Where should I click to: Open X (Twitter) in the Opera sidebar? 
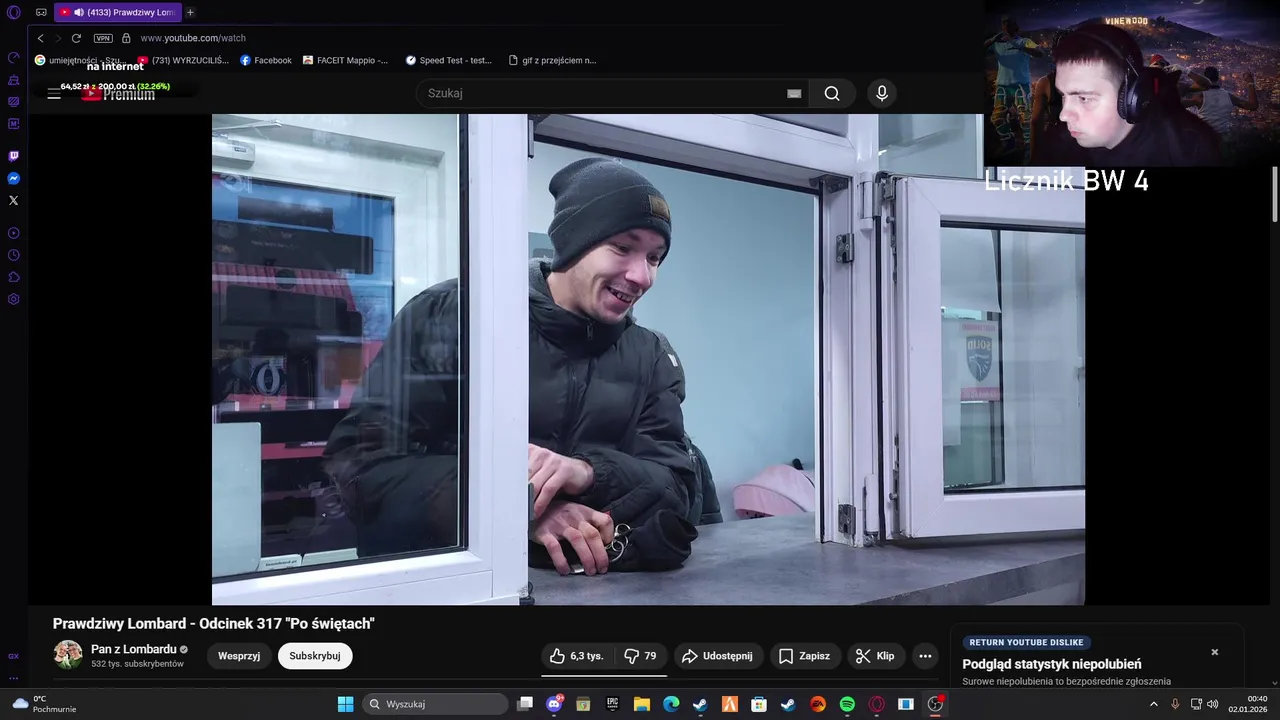[x=14, y=200]
